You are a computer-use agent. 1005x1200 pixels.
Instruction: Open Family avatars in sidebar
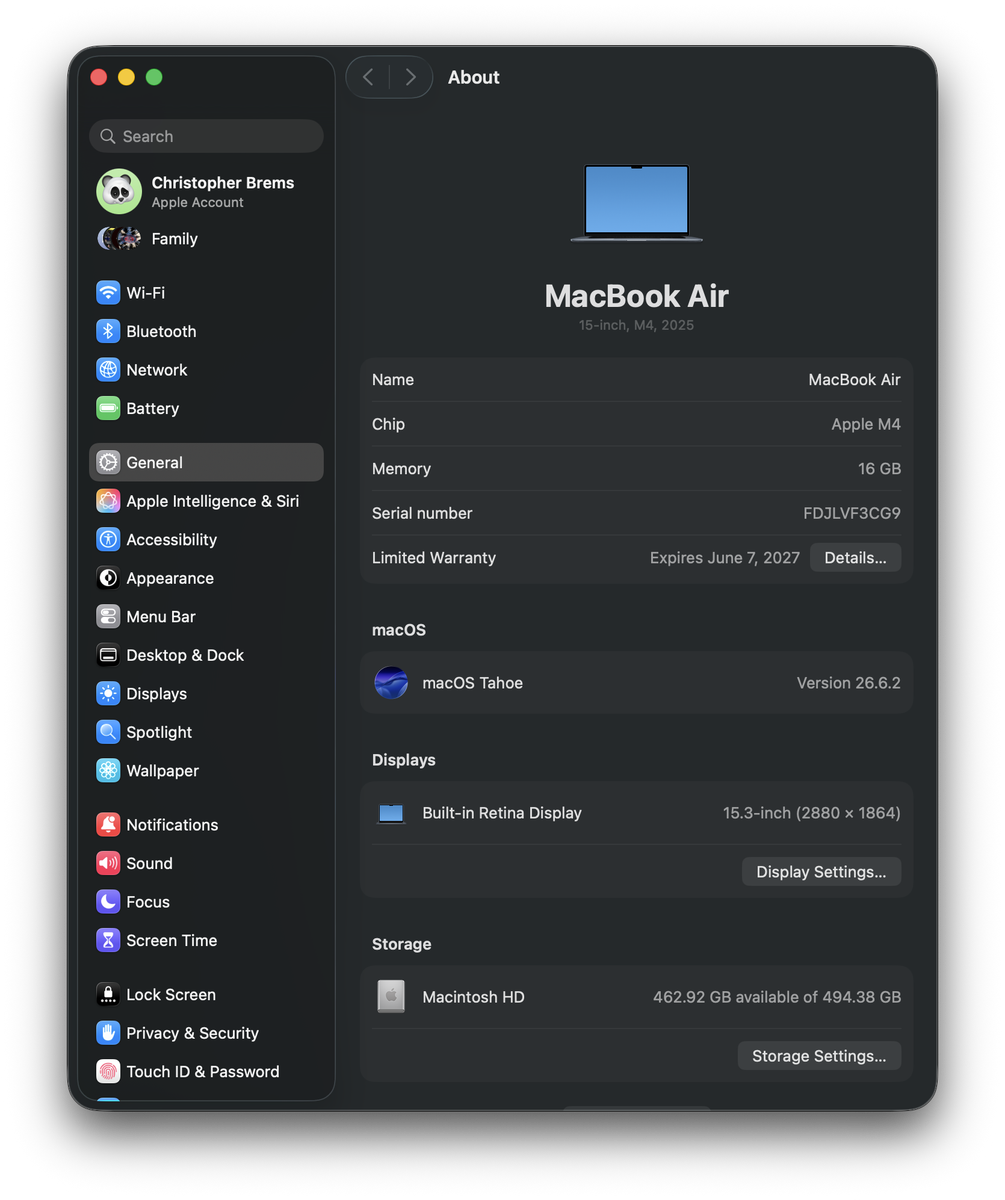[119, 239]
